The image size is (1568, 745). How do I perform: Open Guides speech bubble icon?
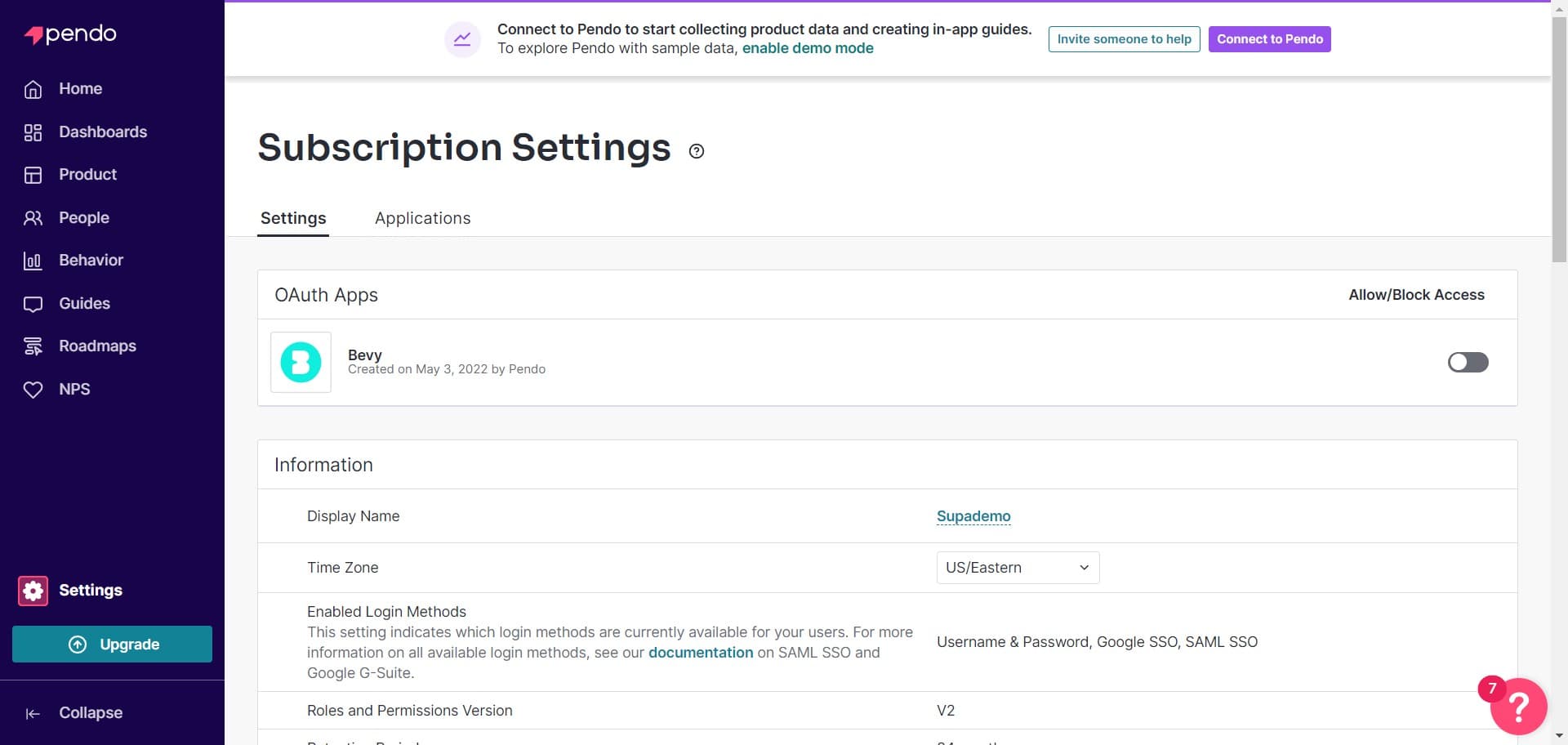coord(33,304)
